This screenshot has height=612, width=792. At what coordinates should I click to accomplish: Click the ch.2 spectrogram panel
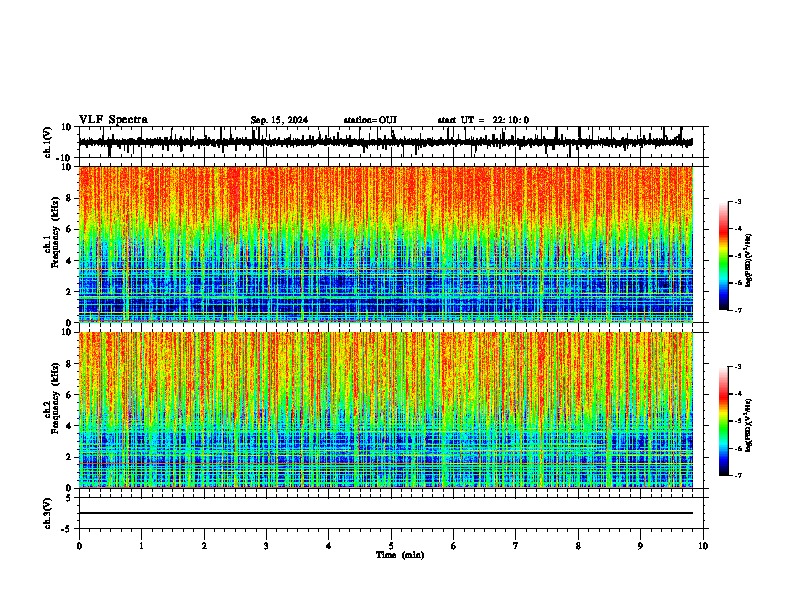coord(385,410)
